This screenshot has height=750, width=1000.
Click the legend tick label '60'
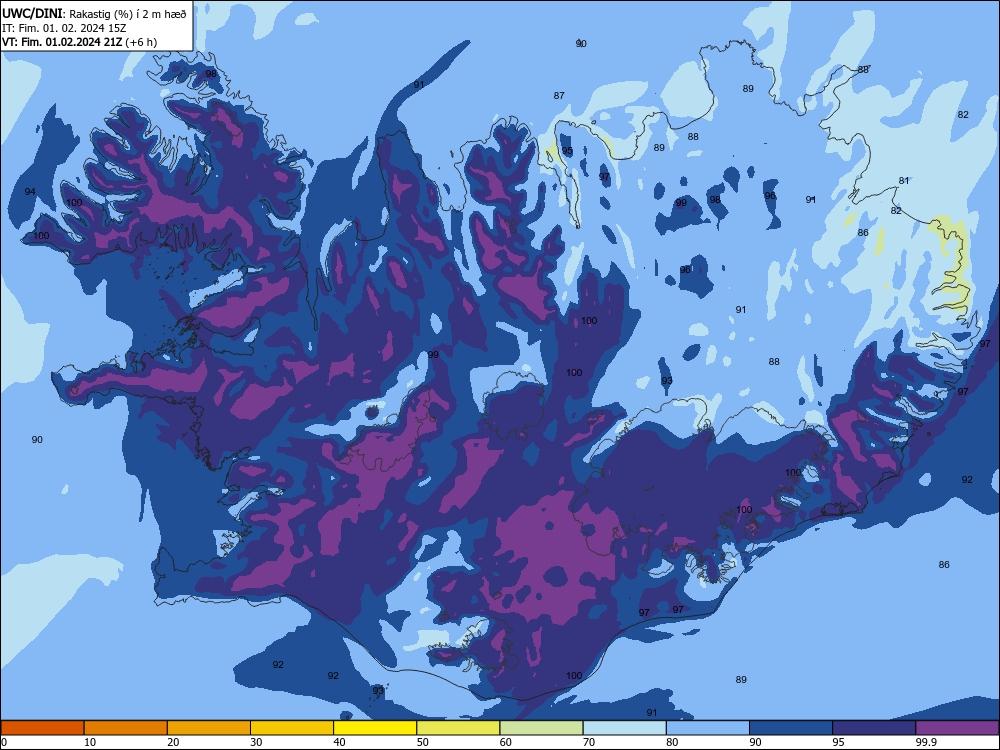[x=506, y=742]
